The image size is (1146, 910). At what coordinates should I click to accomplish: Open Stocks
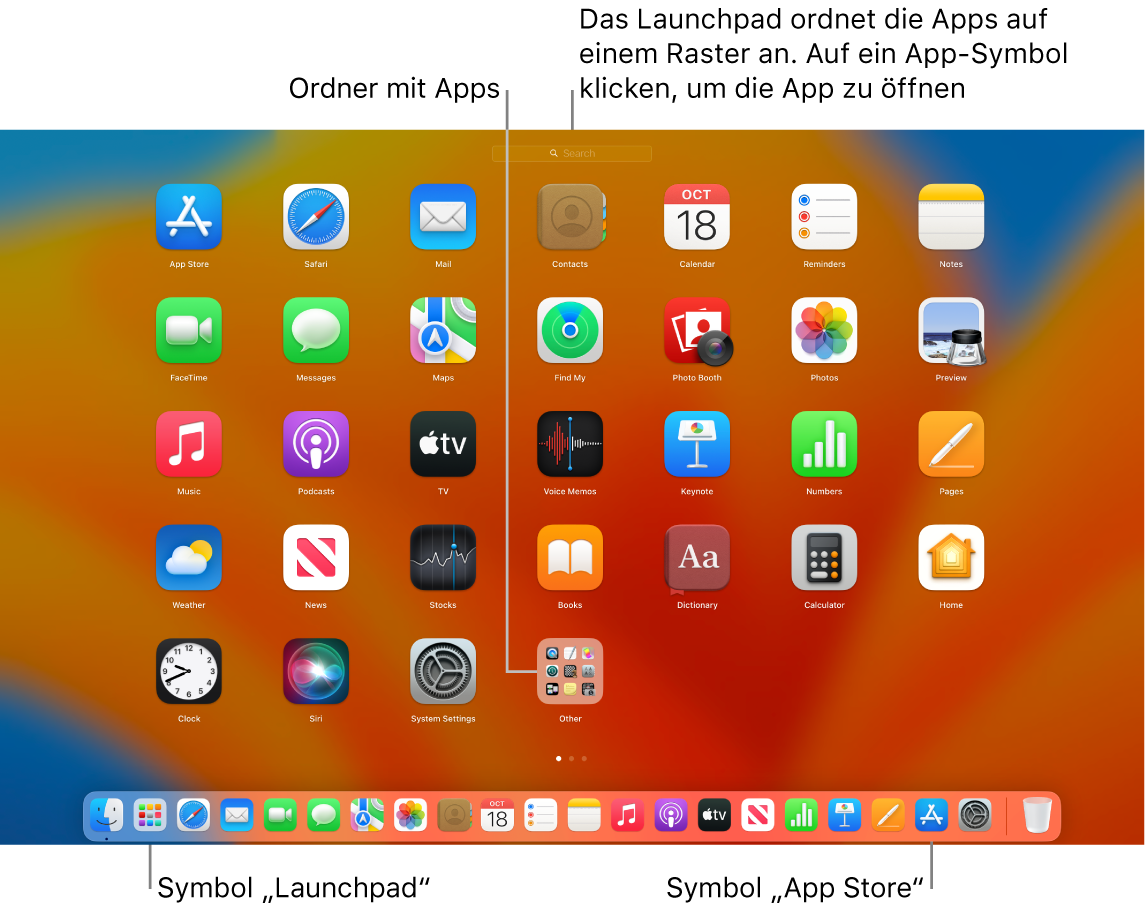pyautogui.click(x=442, y=557)
